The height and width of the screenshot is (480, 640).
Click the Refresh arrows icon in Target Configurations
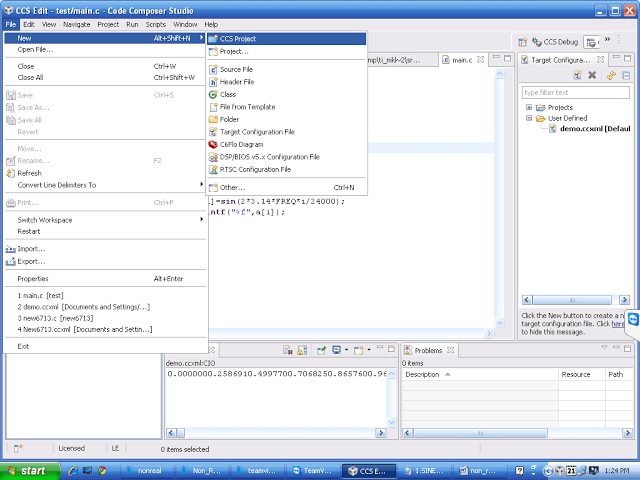(x=611, y=75)
